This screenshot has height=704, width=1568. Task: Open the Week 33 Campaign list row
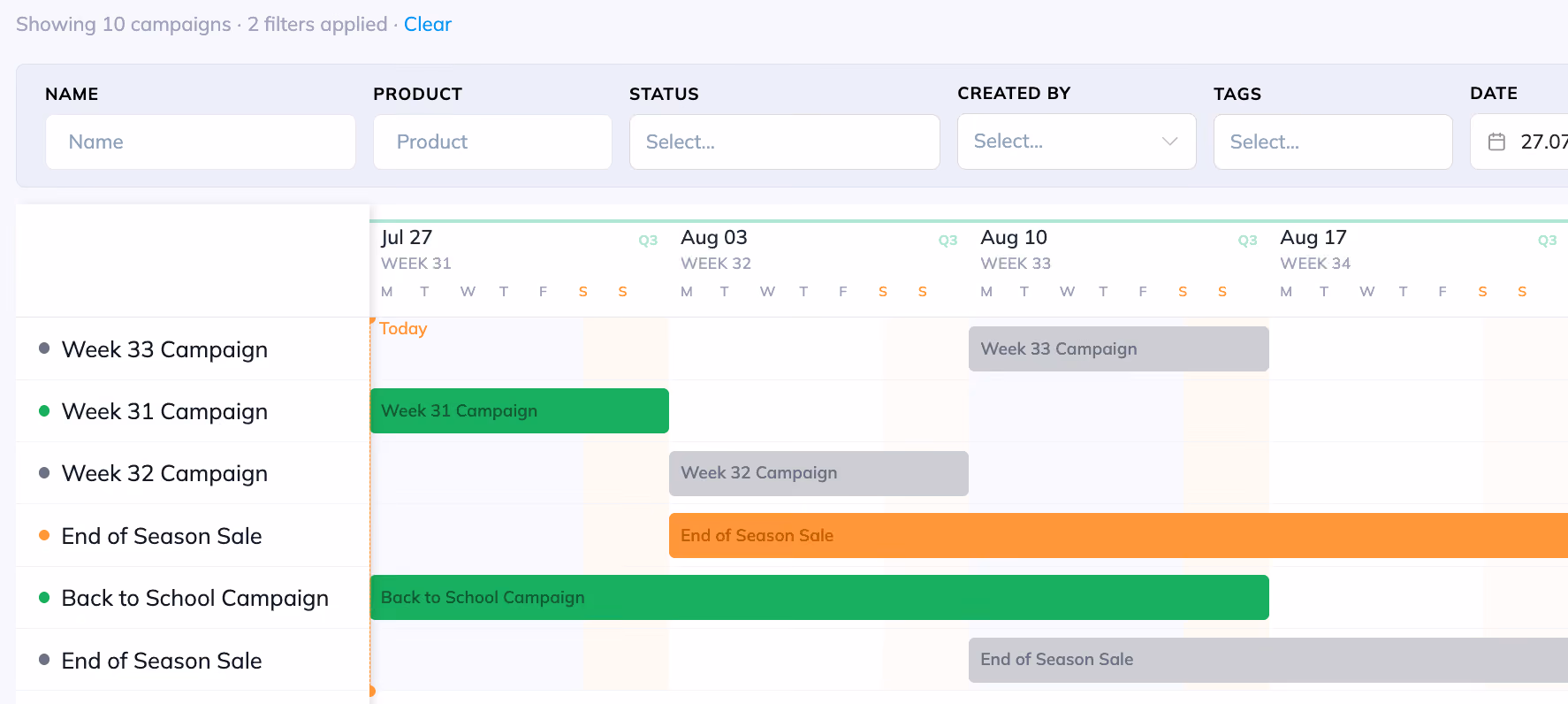coord(193,349)
